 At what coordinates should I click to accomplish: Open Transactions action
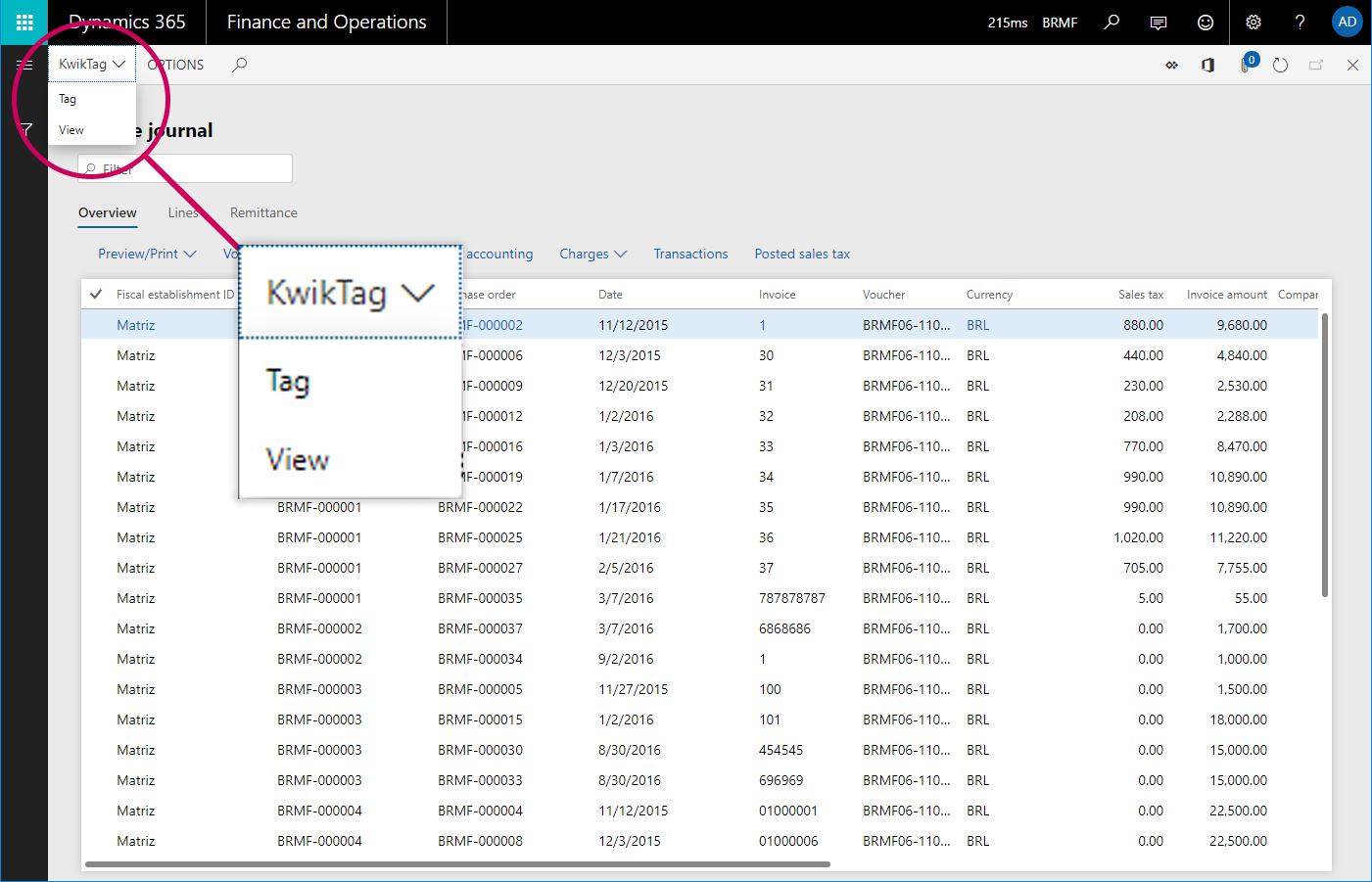[x=690, y=254]
